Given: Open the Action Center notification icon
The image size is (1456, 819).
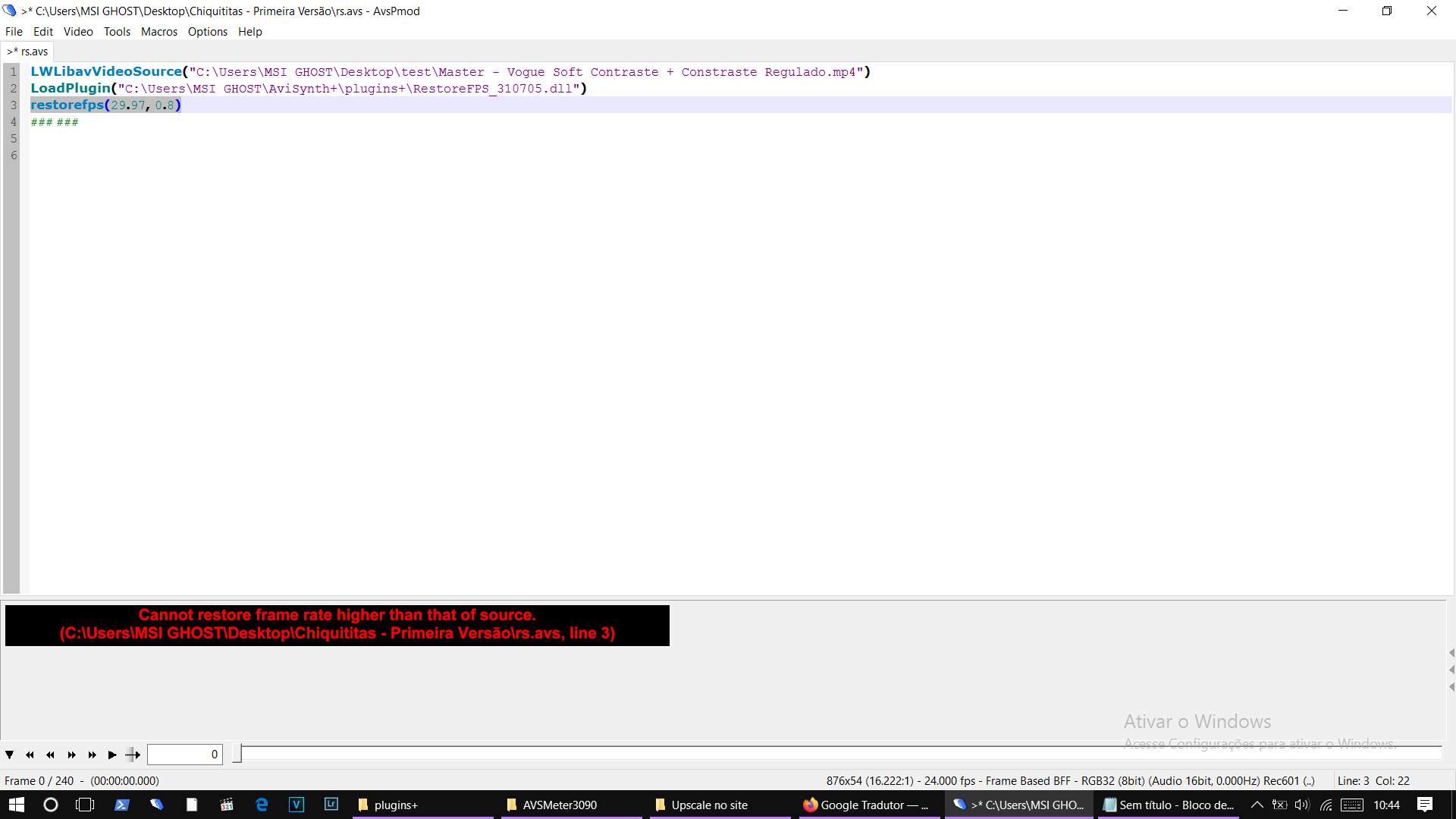Looking at the screenshot, I should tap(1425, 805).
